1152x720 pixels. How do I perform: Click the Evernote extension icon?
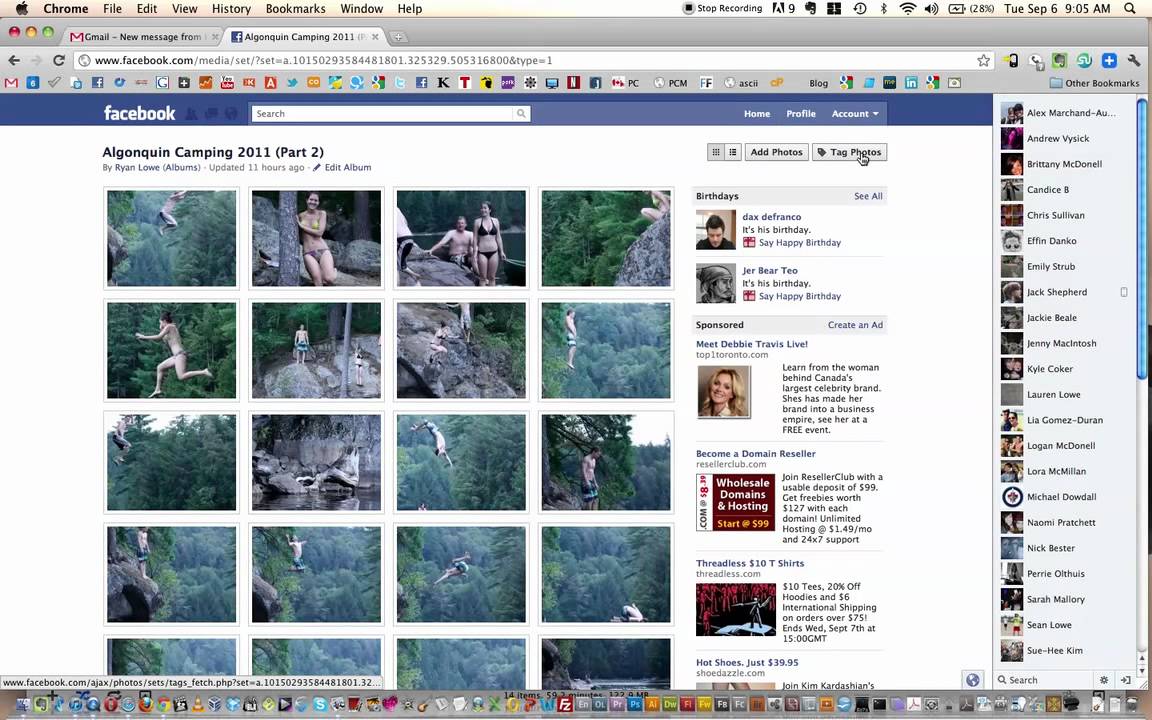click(1059, 60)
